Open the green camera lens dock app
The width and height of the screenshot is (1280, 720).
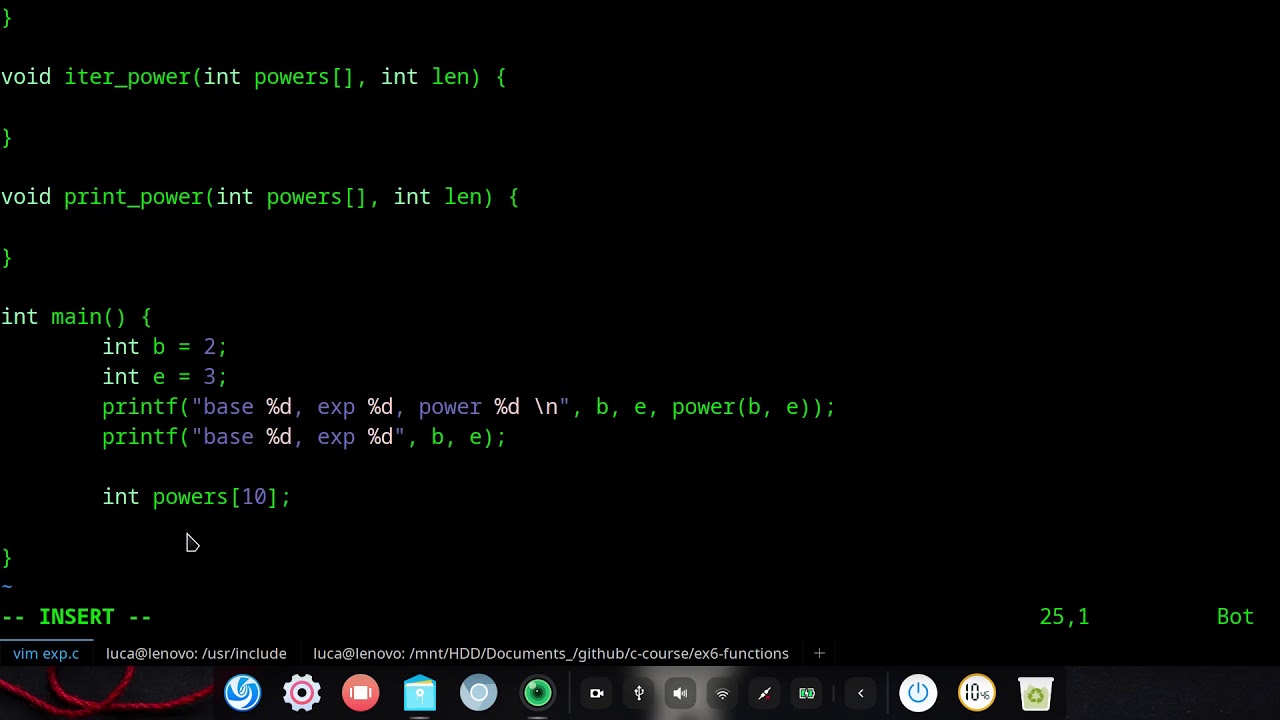pyautogui.click(x=538, y=693)
